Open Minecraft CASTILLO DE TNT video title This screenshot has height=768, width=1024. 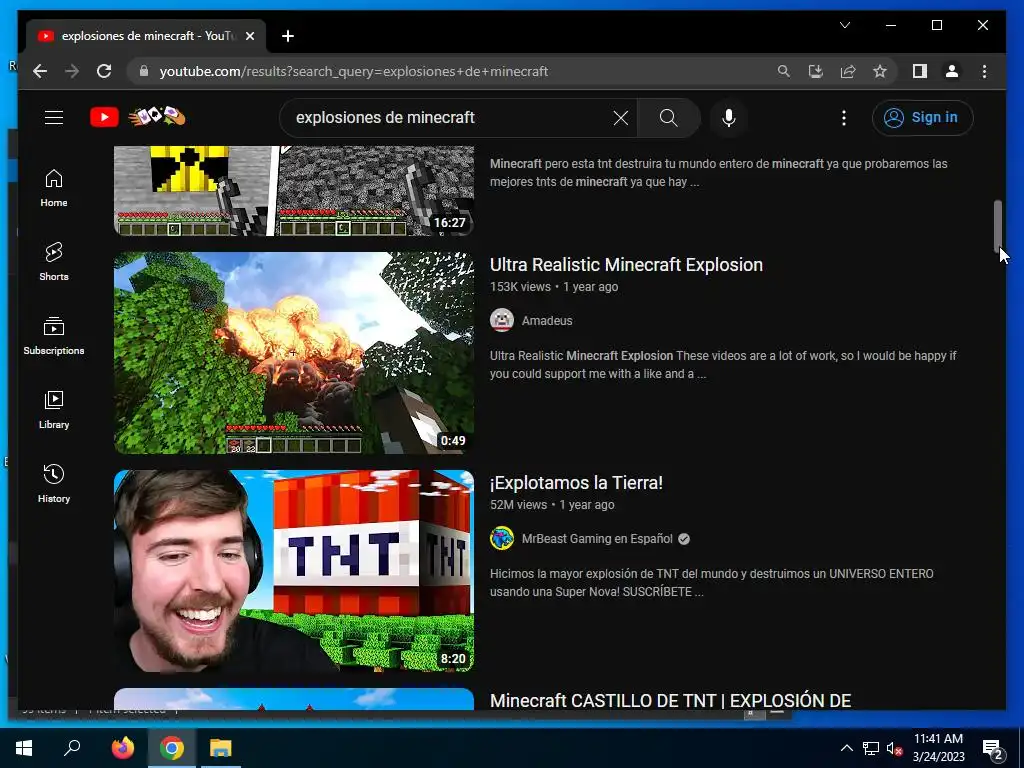(x=670, y=700)
